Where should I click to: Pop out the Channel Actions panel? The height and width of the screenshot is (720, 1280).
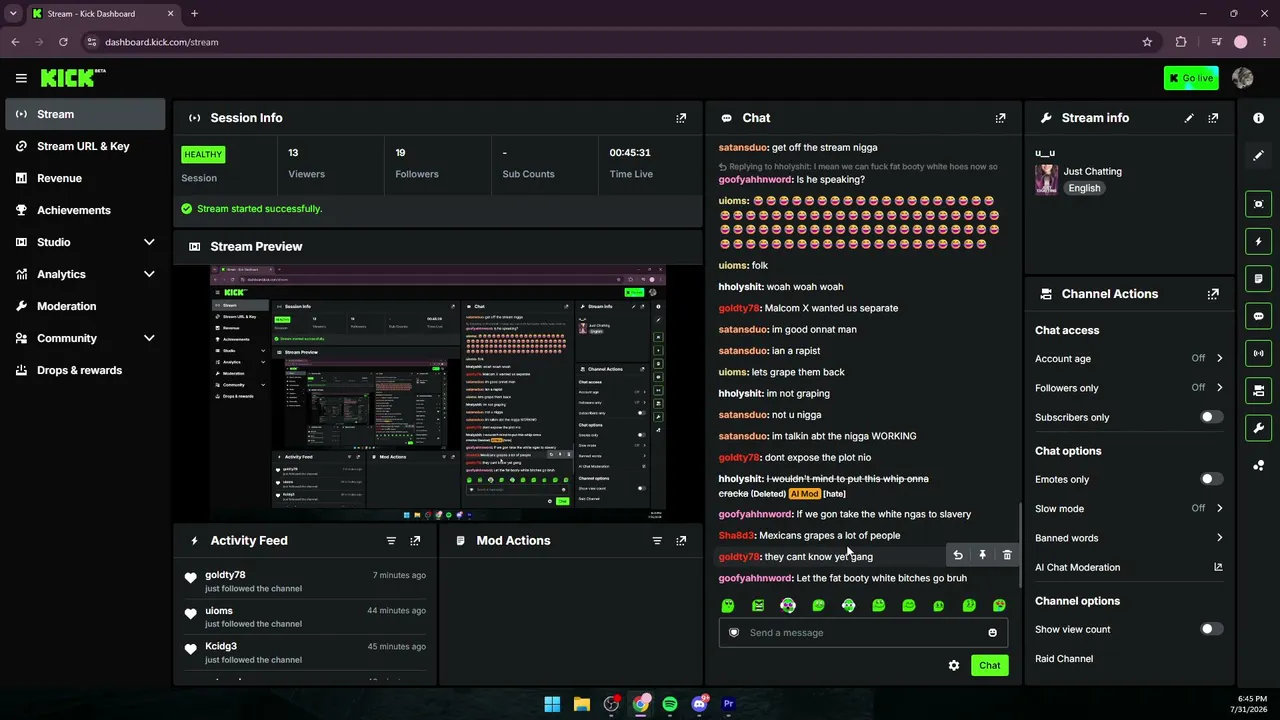coord(1213,294)
